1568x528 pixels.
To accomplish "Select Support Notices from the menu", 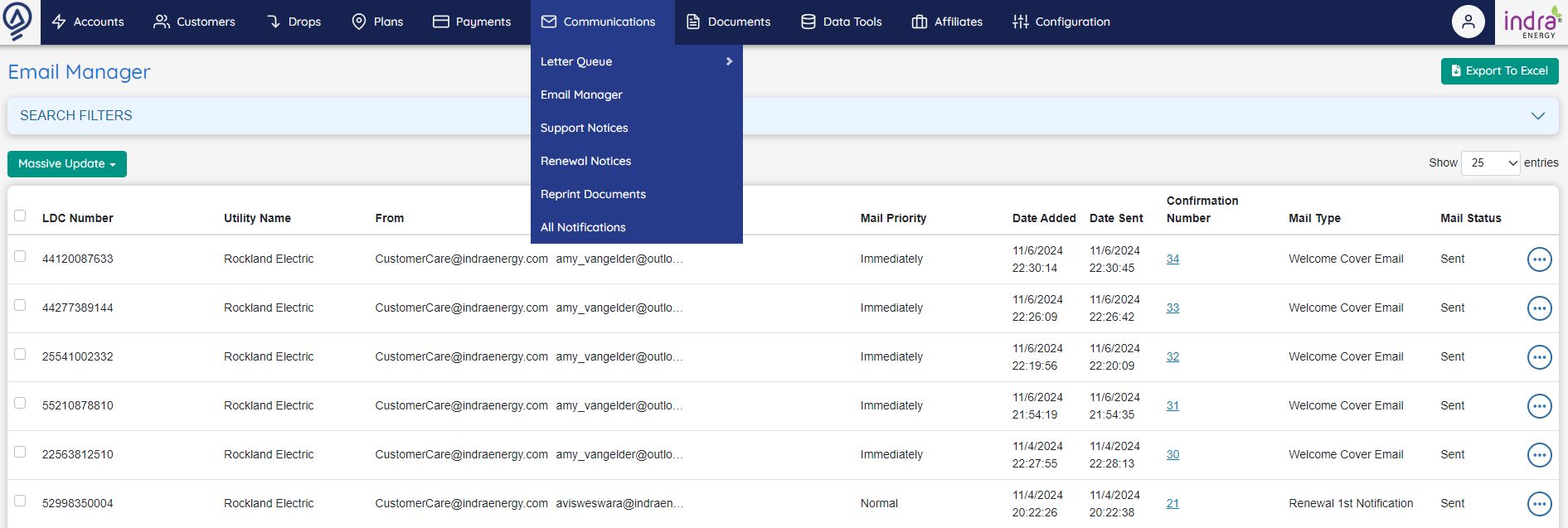I will [x=637, y=128].
